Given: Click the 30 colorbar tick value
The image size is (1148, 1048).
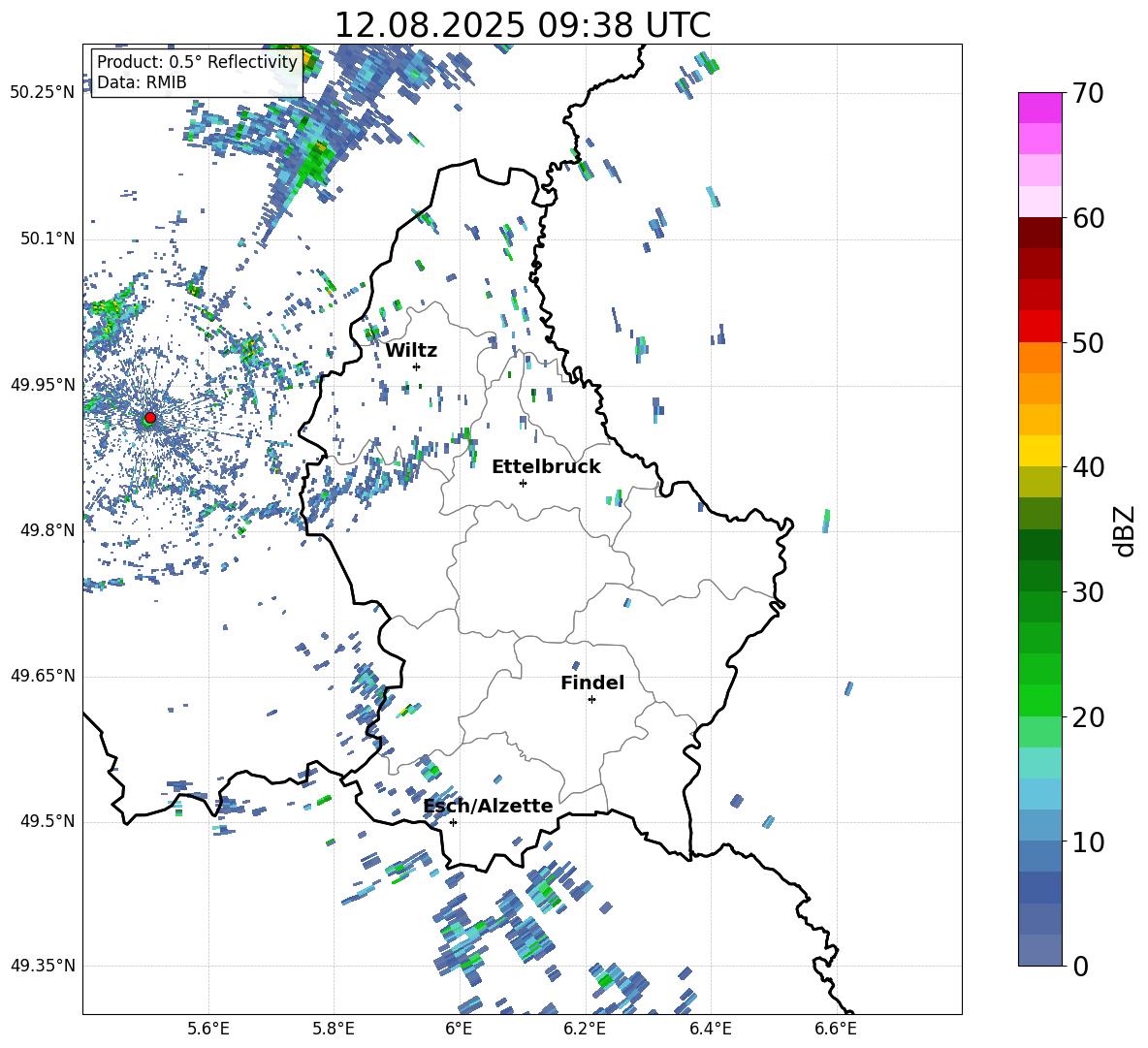Looking at the screenshot, I should (1088, 592).
